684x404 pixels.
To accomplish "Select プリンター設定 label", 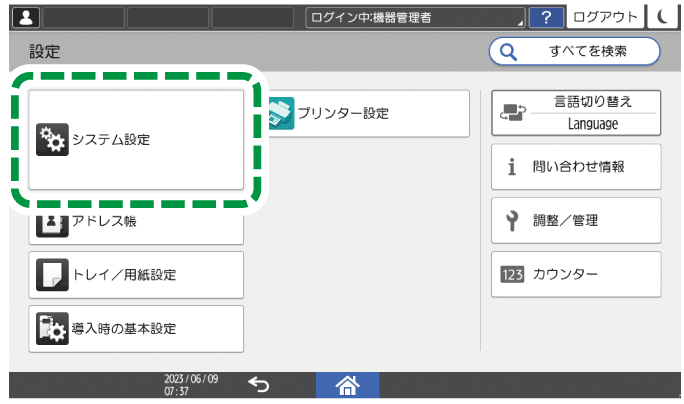I will pos(343,113).
